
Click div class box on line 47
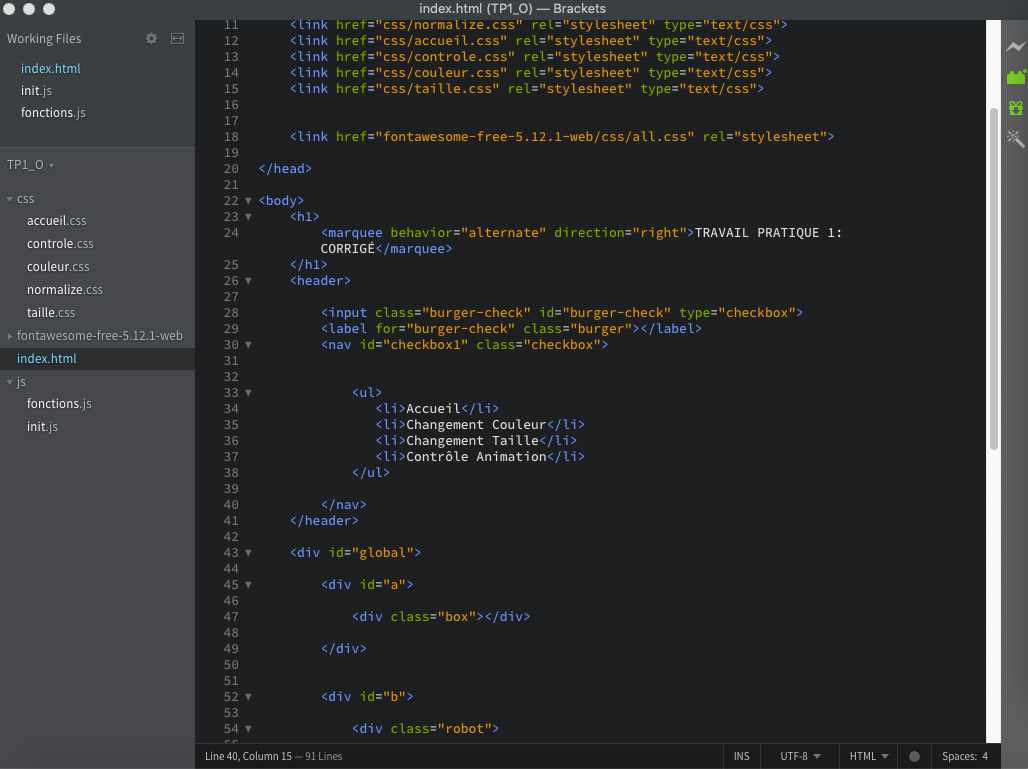441,617
